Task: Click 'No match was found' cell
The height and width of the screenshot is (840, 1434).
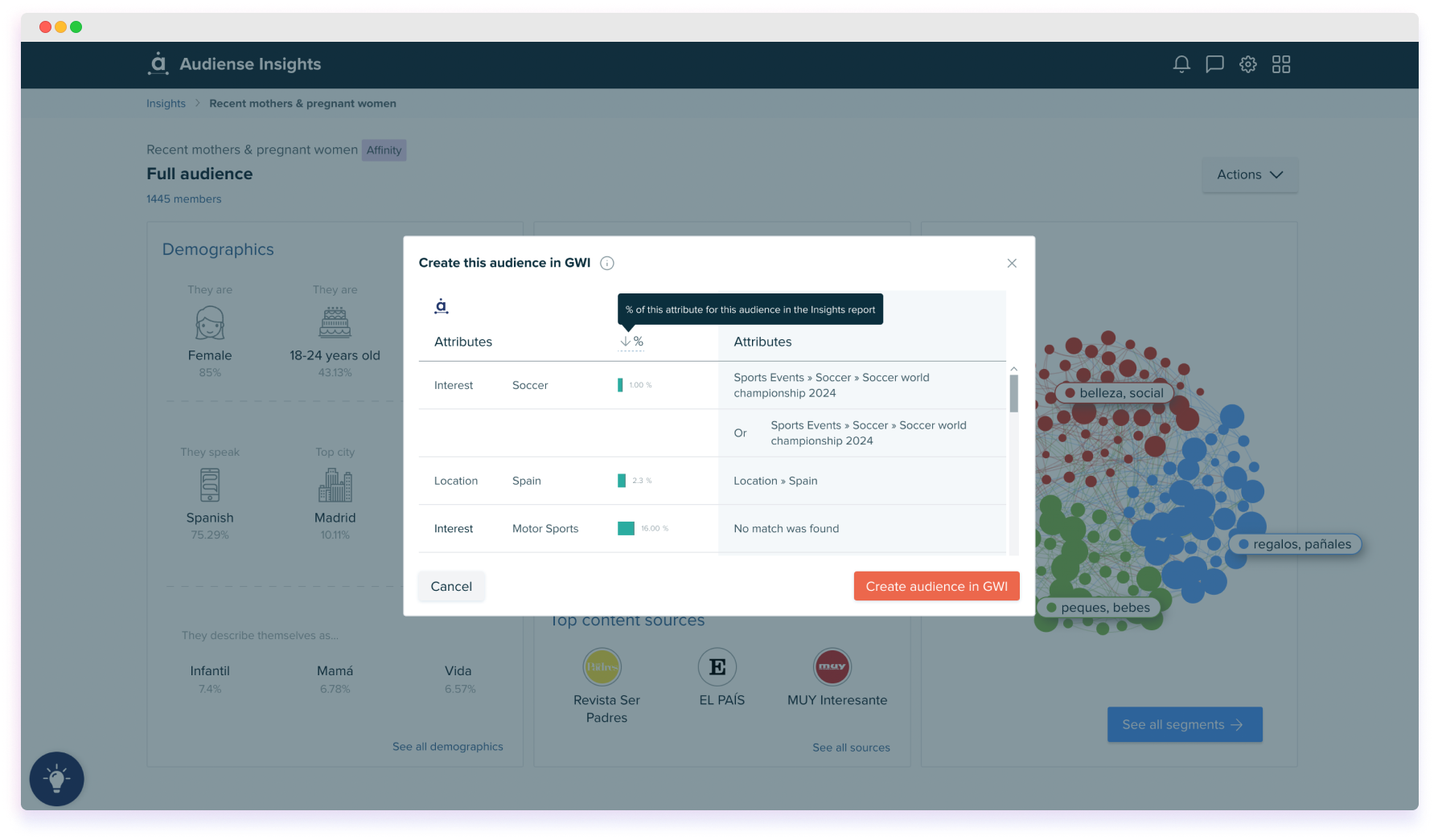Action: [786, 528]
